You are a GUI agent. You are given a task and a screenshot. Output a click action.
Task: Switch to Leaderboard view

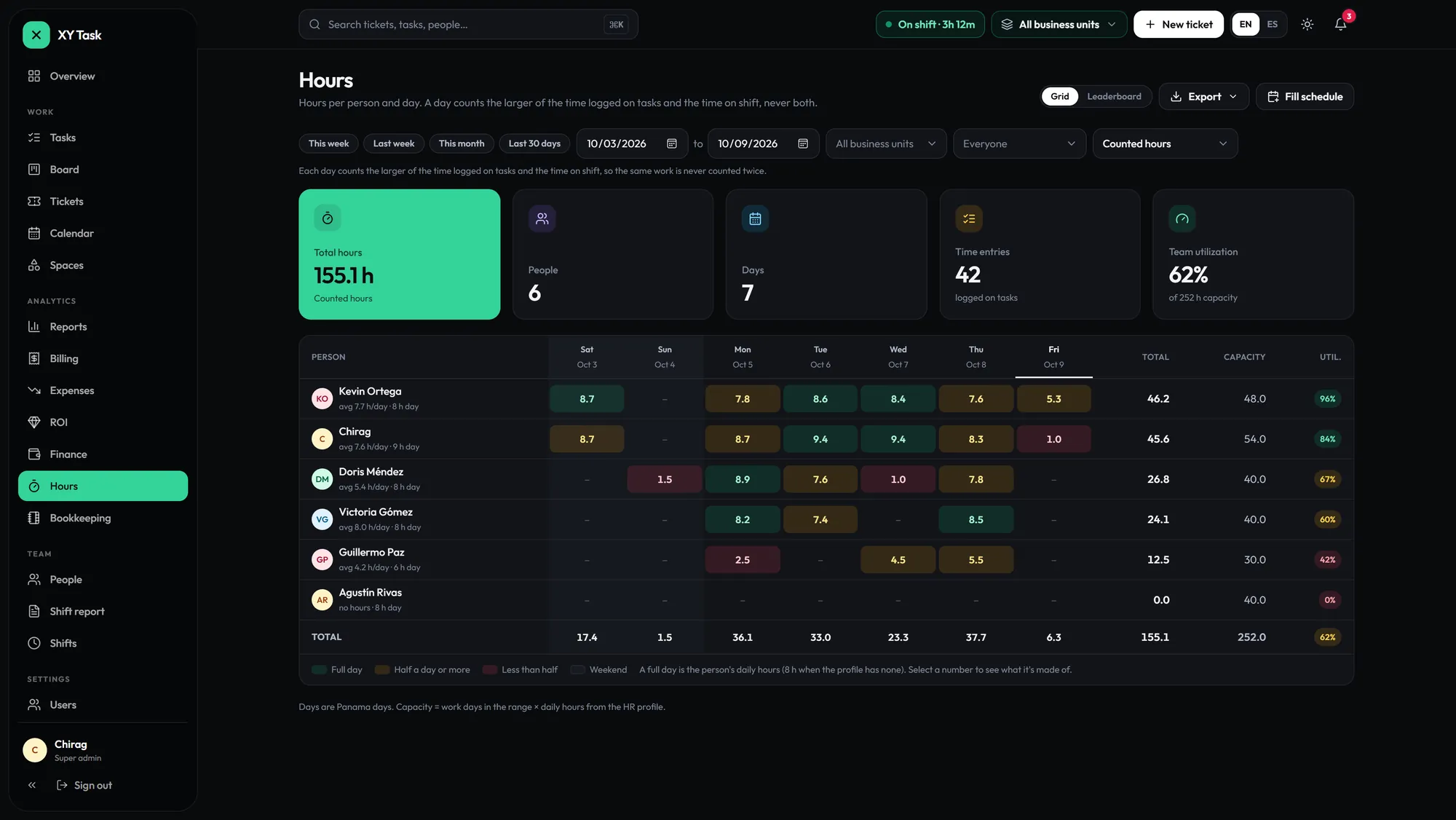click(1114, 96)
